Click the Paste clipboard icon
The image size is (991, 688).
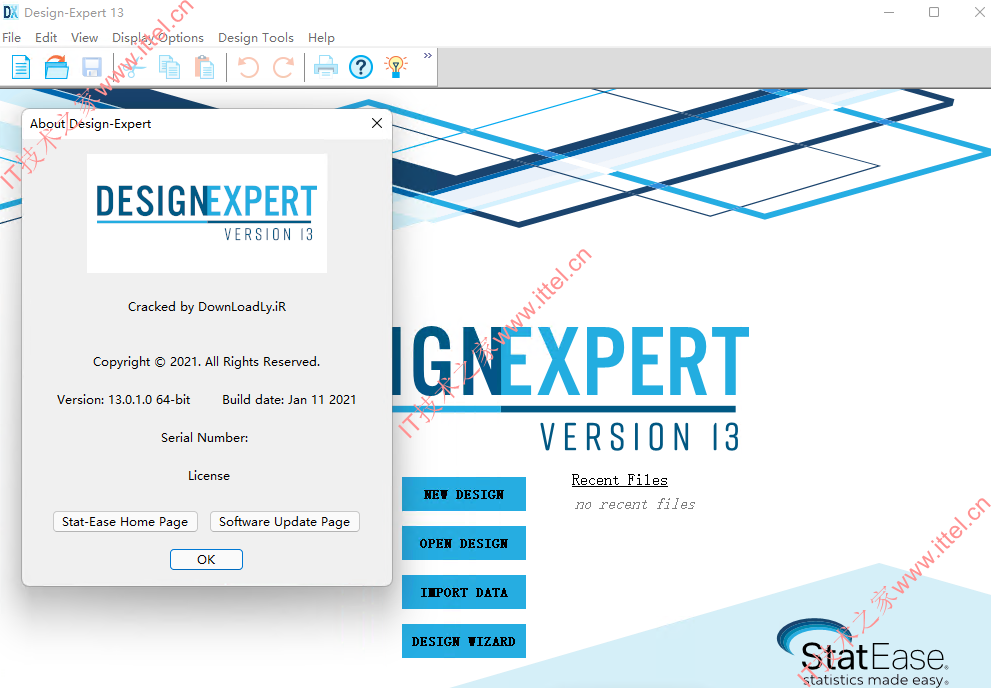coord(204,67)
